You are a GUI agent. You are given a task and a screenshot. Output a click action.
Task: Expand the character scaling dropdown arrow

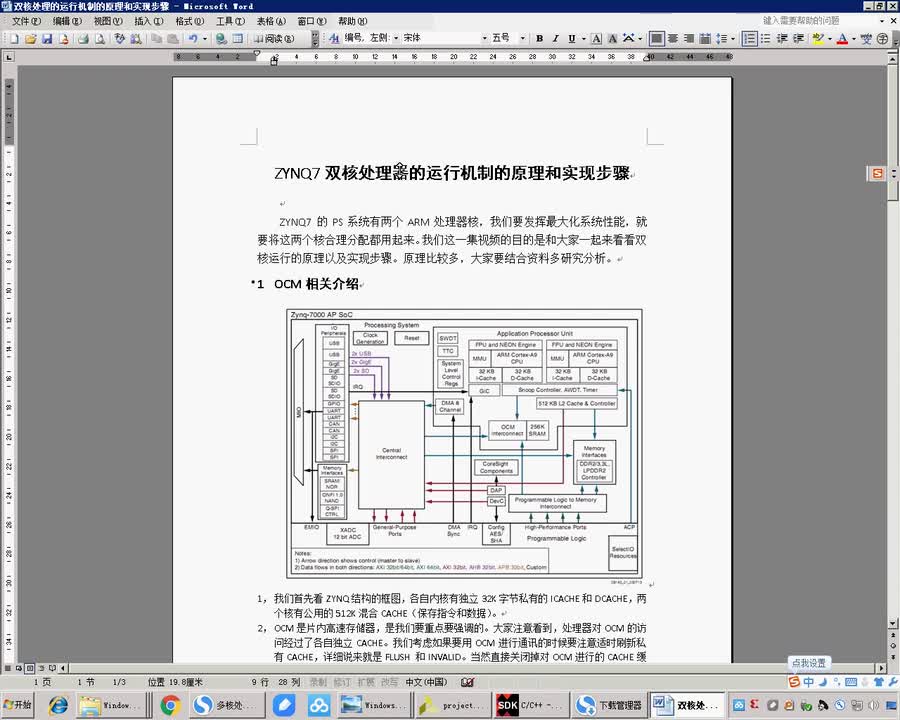(x=639, y=38)
